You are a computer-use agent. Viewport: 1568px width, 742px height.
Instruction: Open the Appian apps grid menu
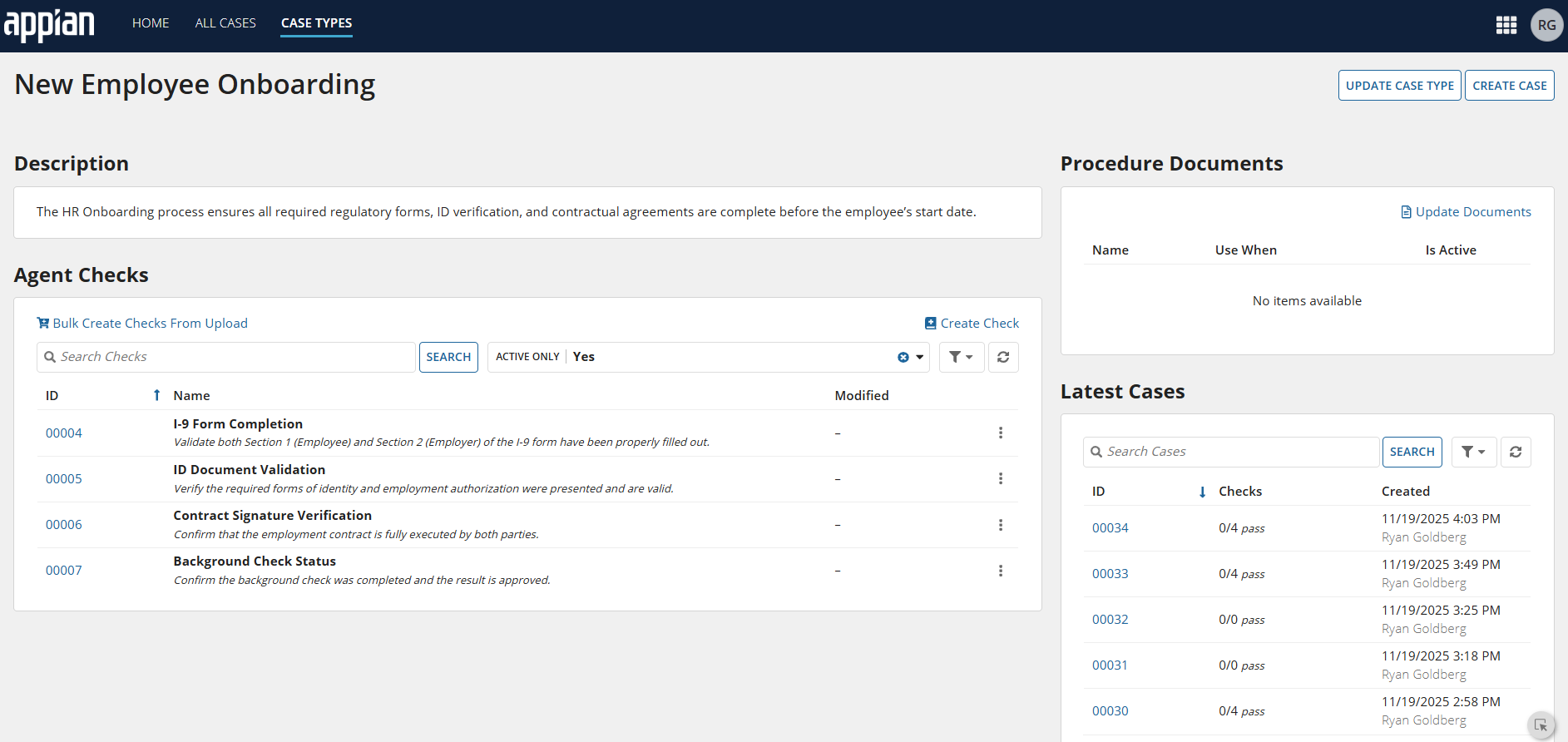coord(1506,25)
